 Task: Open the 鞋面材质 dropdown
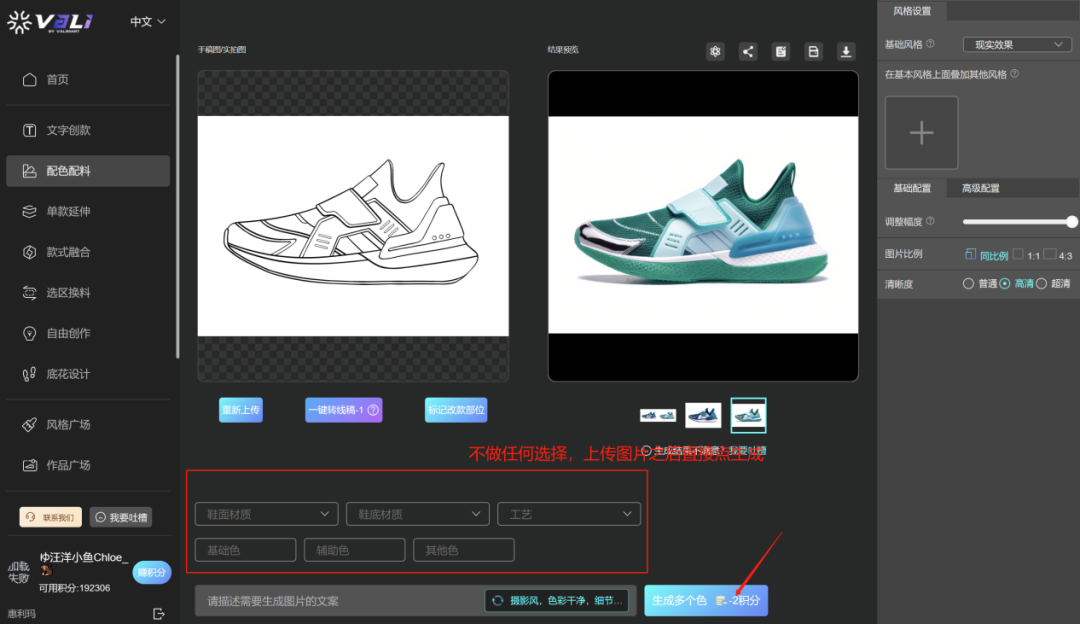click(x=266, y=514)
